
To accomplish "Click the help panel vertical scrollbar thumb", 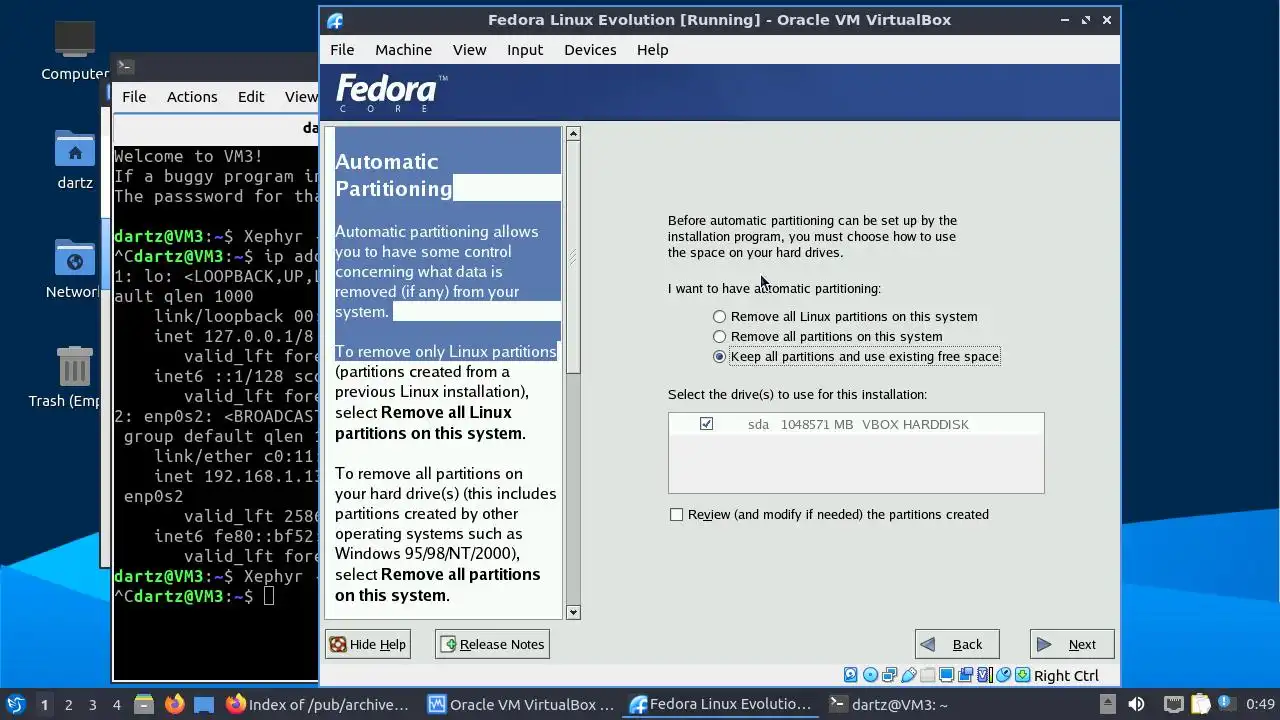I will [573, 258].
